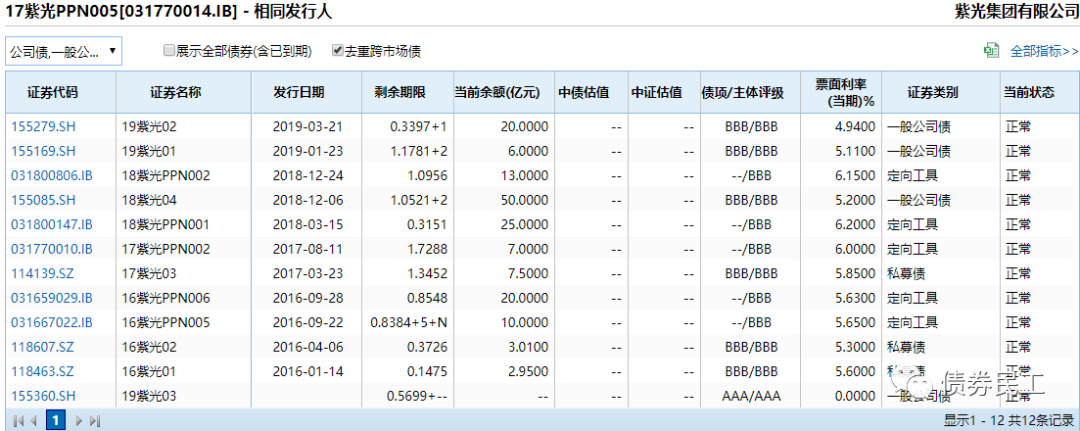Uncheck 去重跨市场债 checkbox

pos(338,50)
